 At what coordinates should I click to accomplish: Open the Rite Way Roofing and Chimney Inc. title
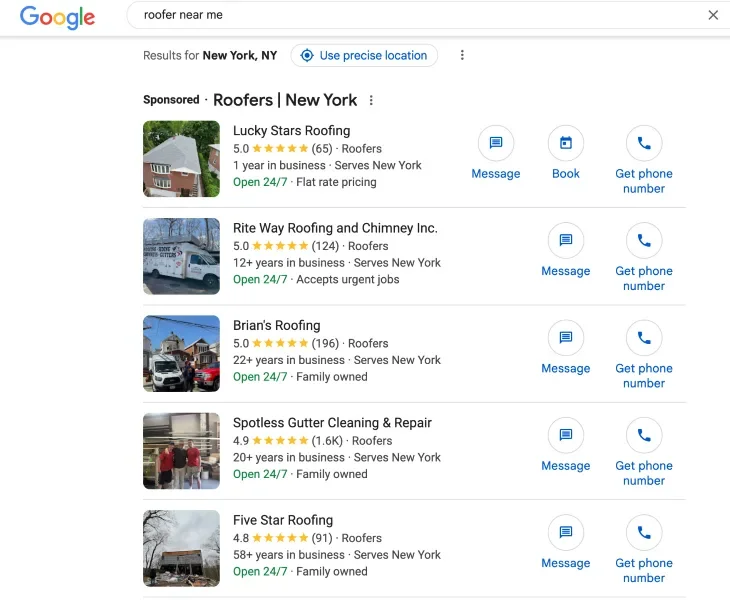point(335,228)
